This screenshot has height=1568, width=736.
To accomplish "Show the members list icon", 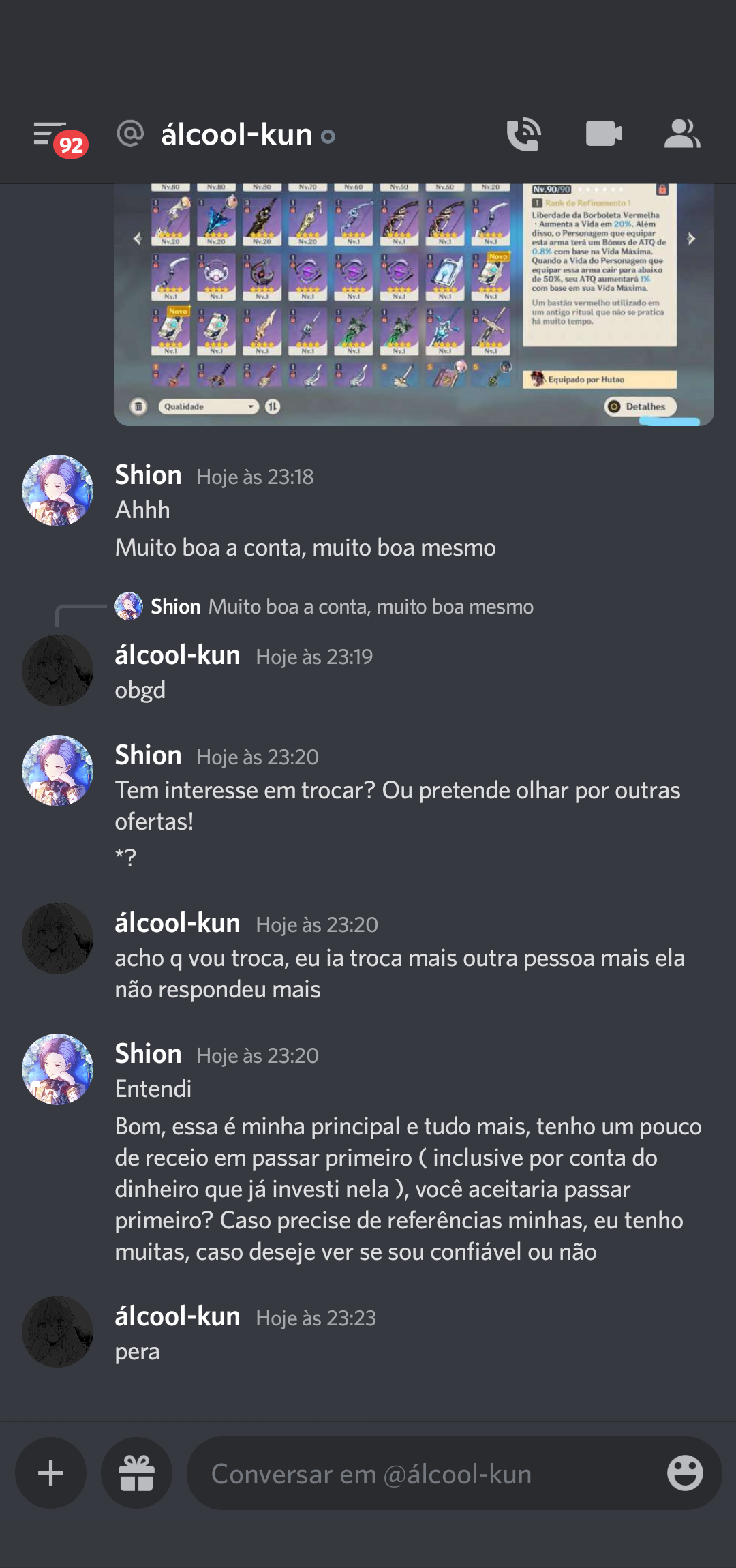I will coord(681,134).
